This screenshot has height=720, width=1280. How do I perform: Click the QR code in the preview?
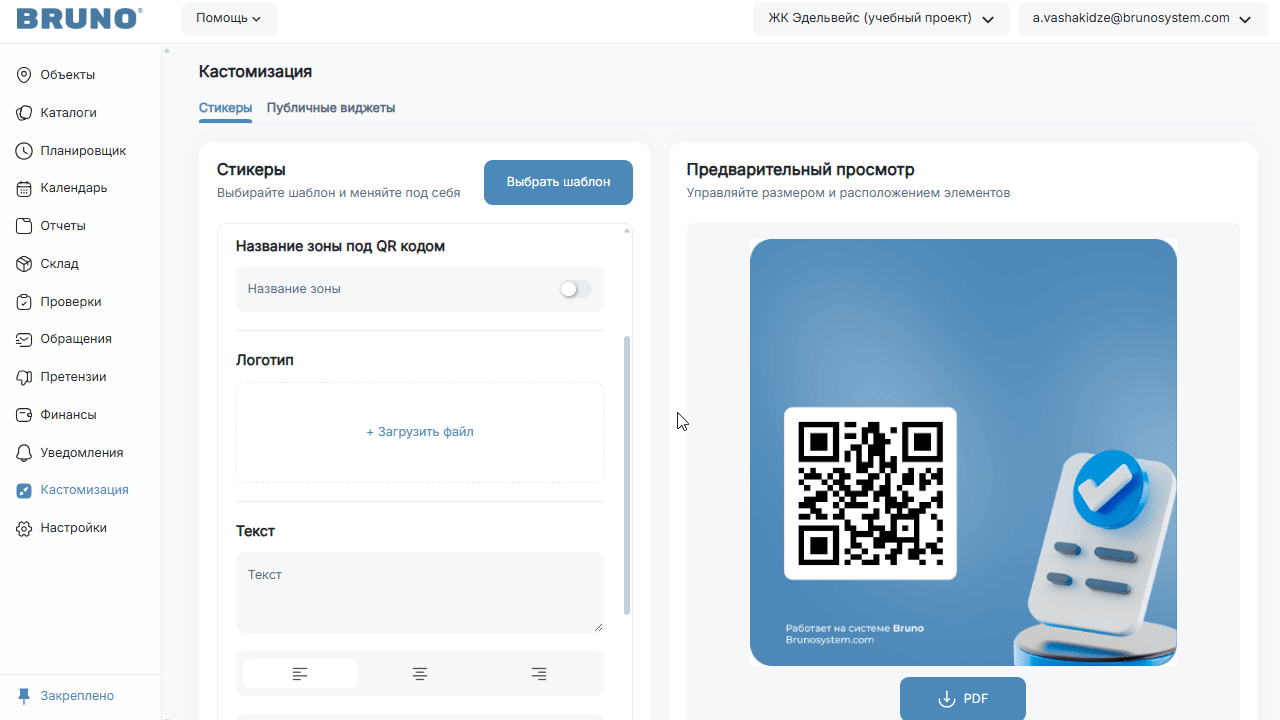(x=870, y=493)
